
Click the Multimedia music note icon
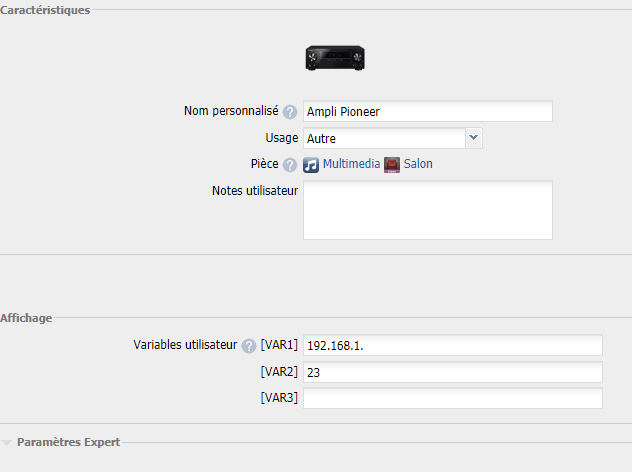point(311,165)
